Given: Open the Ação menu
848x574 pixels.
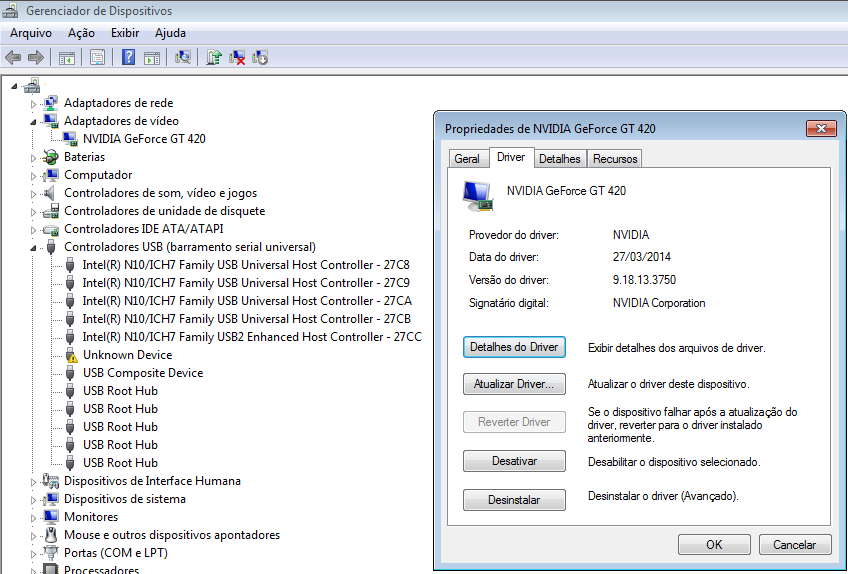Looking at the screenshot, I should click(81, 33).
